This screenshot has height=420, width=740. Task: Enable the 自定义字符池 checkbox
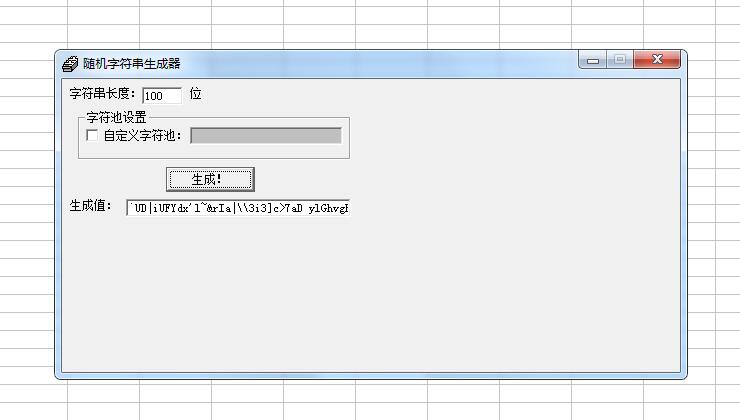[92, 135]
